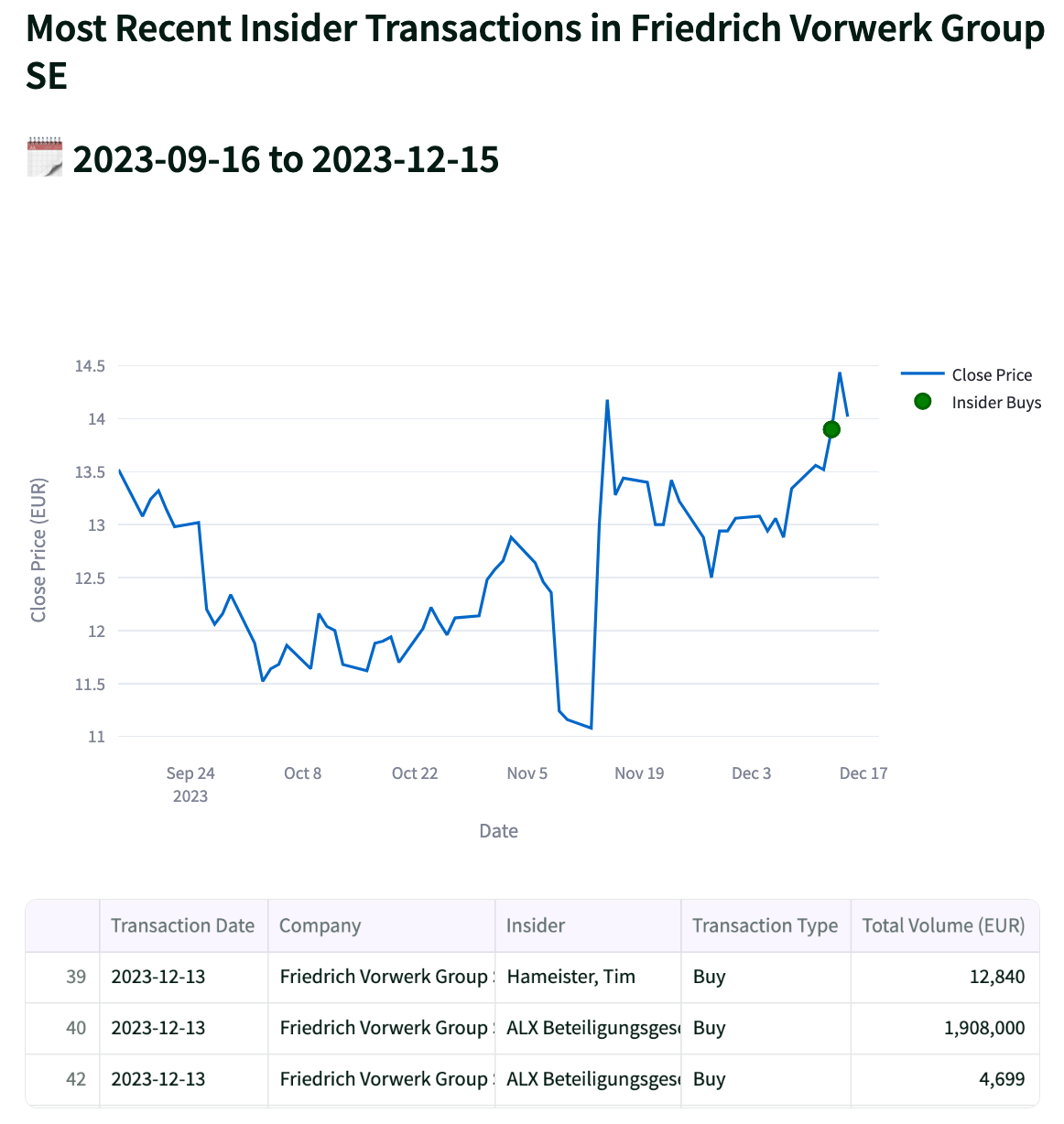The width and height of the screenshot is (1064, 1124).
Task: Click Company cell in row 40
Action: [381, 1028]
